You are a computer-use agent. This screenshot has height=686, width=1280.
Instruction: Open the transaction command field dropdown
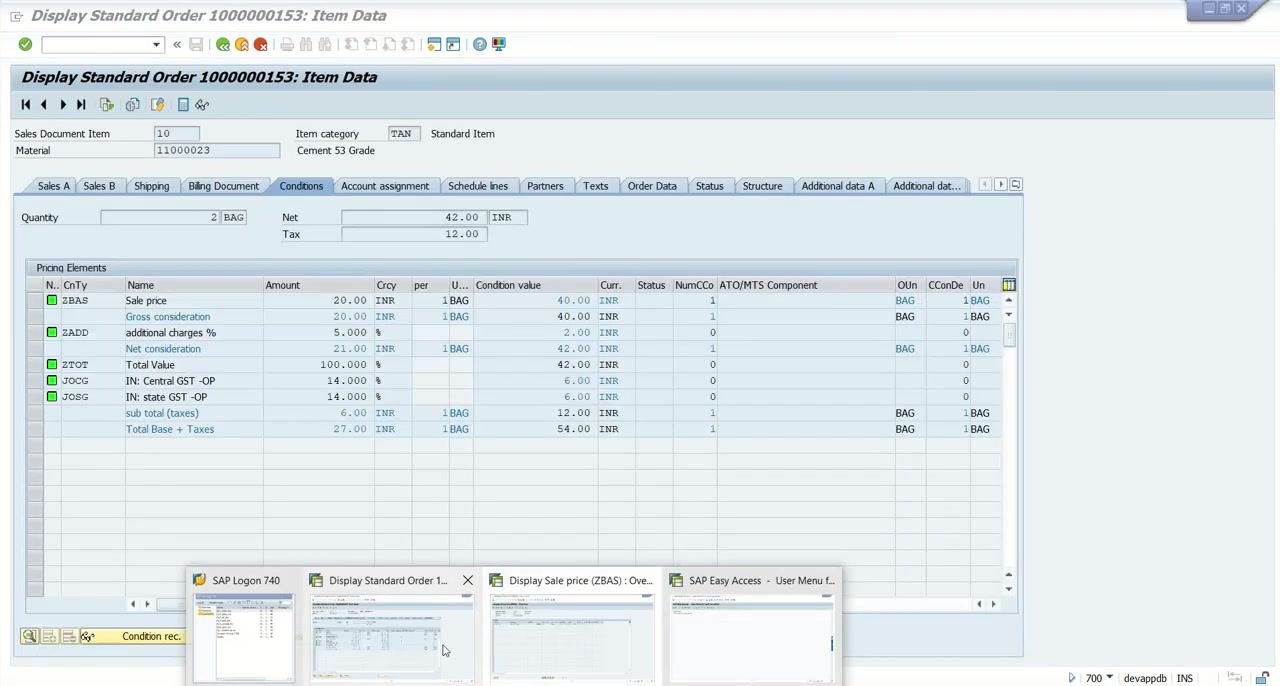coord(156,44)
